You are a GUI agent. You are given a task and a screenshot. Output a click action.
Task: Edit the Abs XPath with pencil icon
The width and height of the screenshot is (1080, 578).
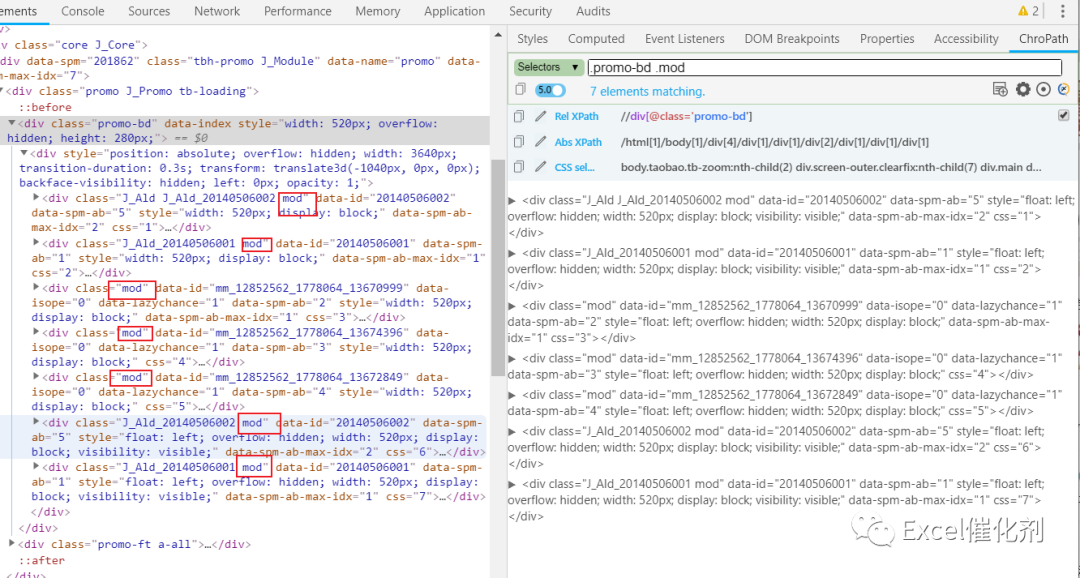(541, 142)
